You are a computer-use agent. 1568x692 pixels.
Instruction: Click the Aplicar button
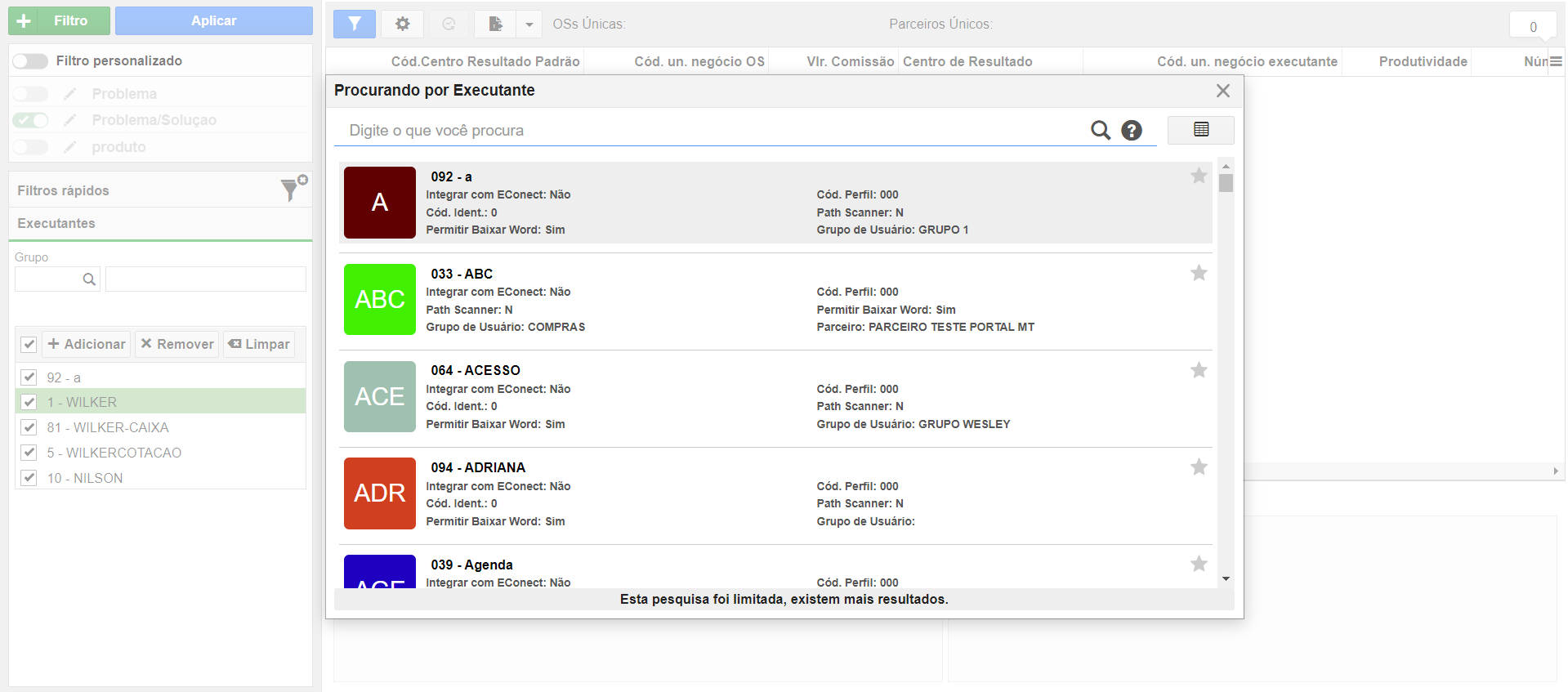pos(214,21)
